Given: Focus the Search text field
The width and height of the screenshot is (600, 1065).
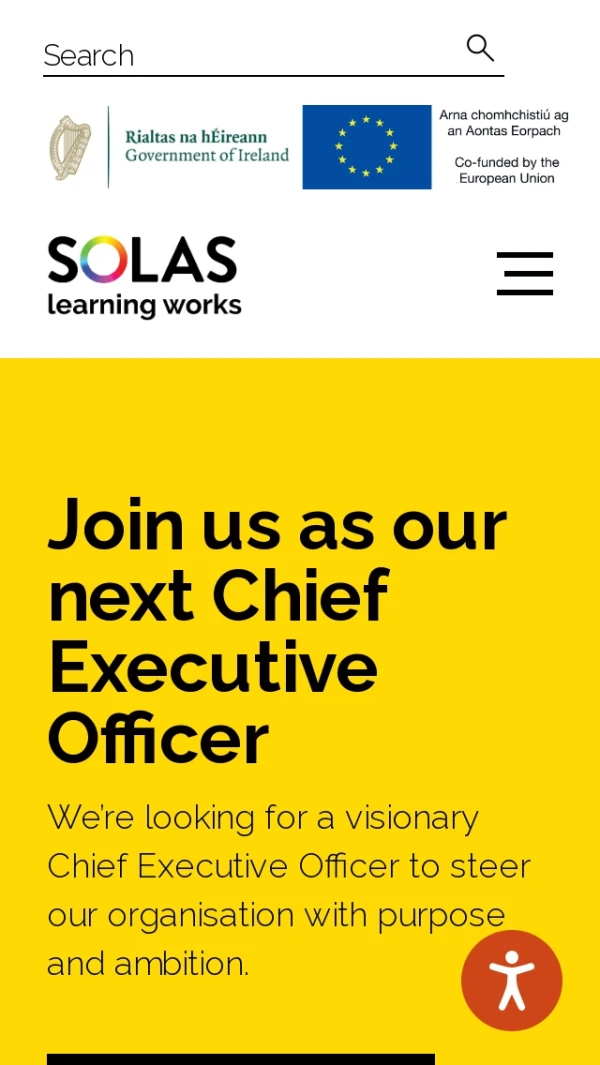Looking at the screenshot, I should 250,55.
